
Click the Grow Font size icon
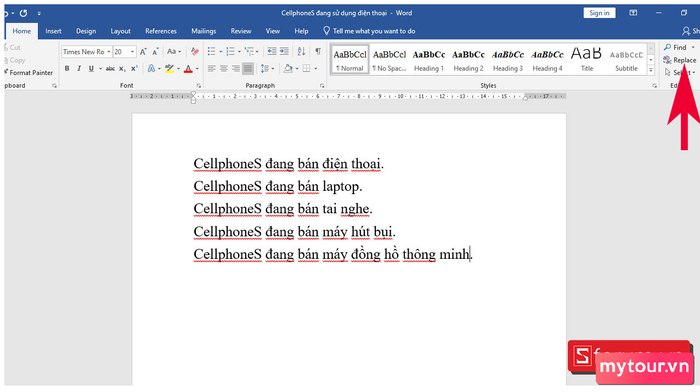pyautogui.click(x=143, y=52)
